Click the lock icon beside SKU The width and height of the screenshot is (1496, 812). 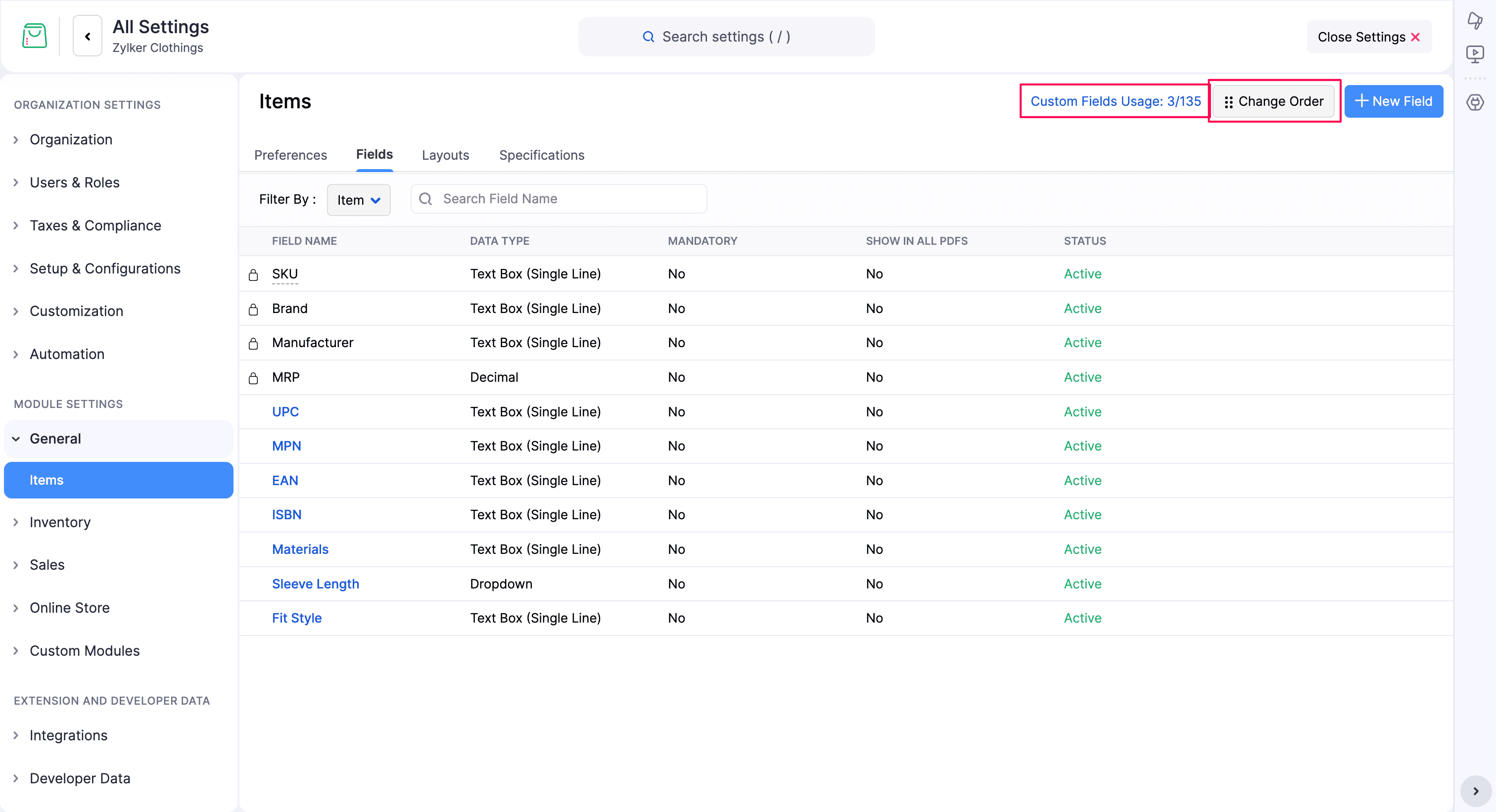tap(253, 274)
